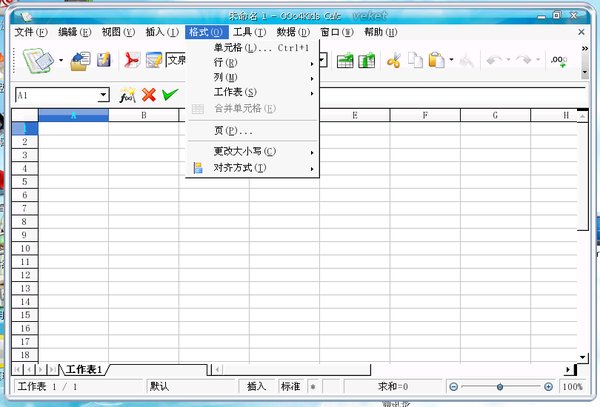Click the zoom in plus button

point(548,387)
